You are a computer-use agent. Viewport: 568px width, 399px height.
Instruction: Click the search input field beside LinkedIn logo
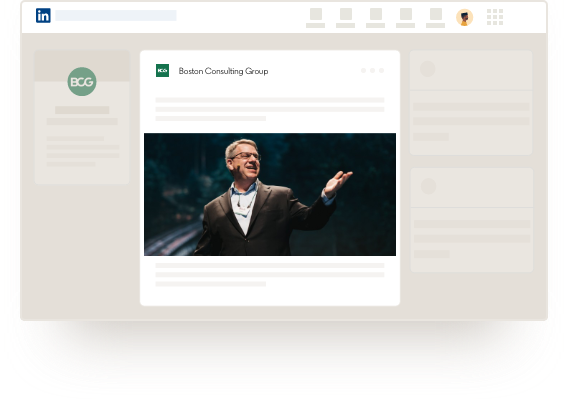pyautogui.click(x=116, y=16)
